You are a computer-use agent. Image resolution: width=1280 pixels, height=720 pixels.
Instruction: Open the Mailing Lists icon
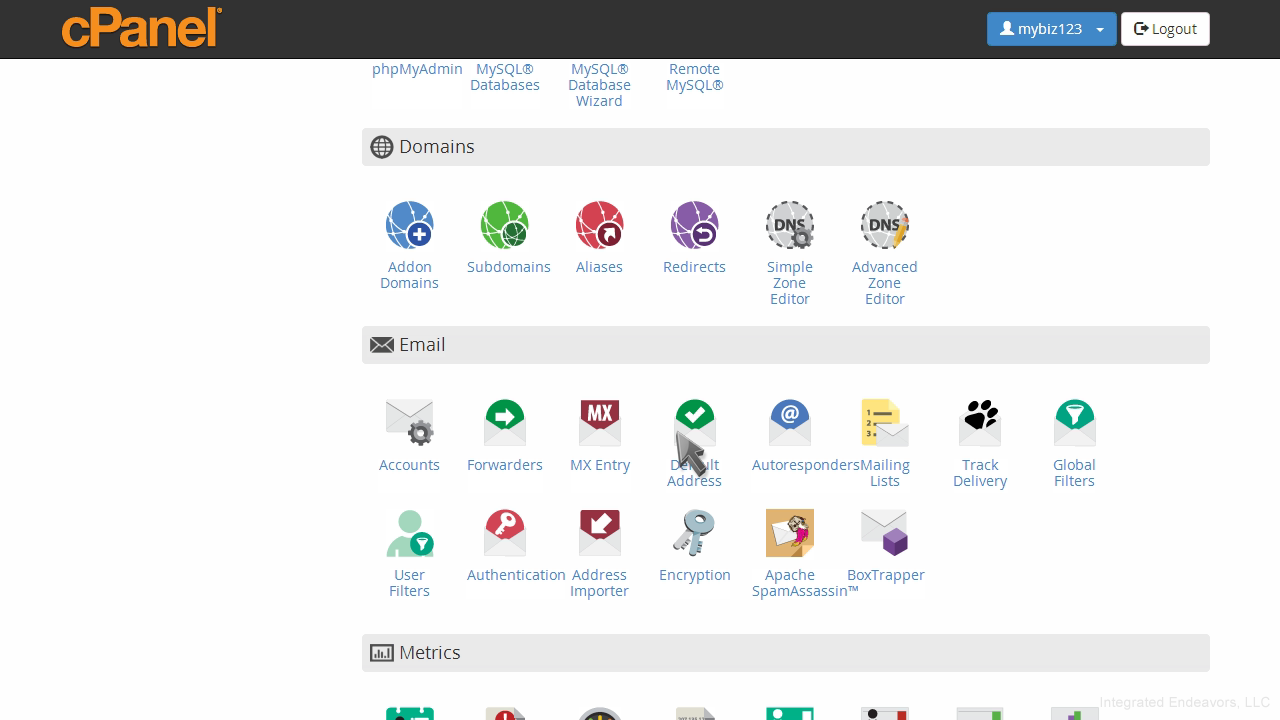[x=884, y=423]
